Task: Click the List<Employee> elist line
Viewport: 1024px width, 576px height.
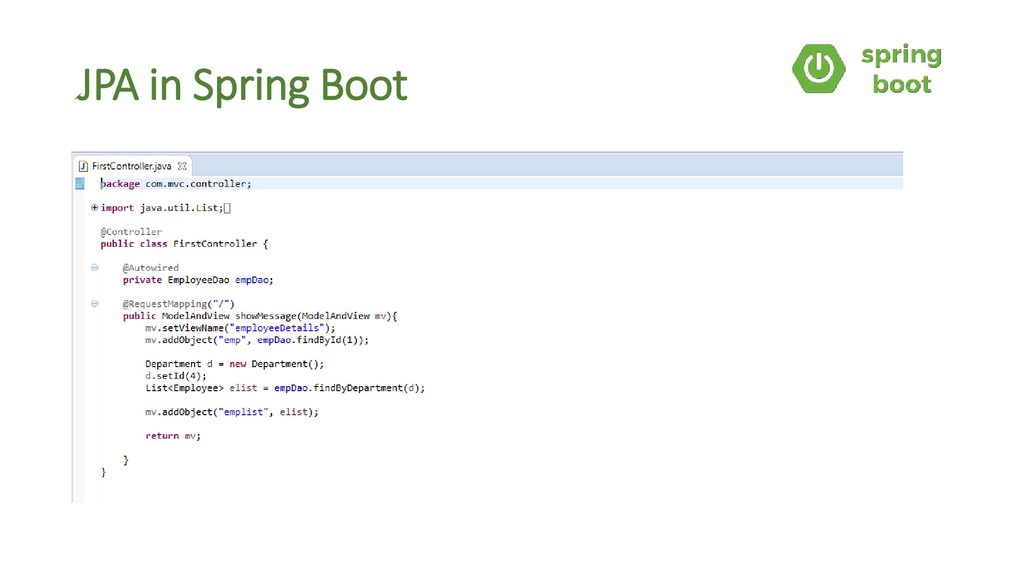Action: (285, 388)
